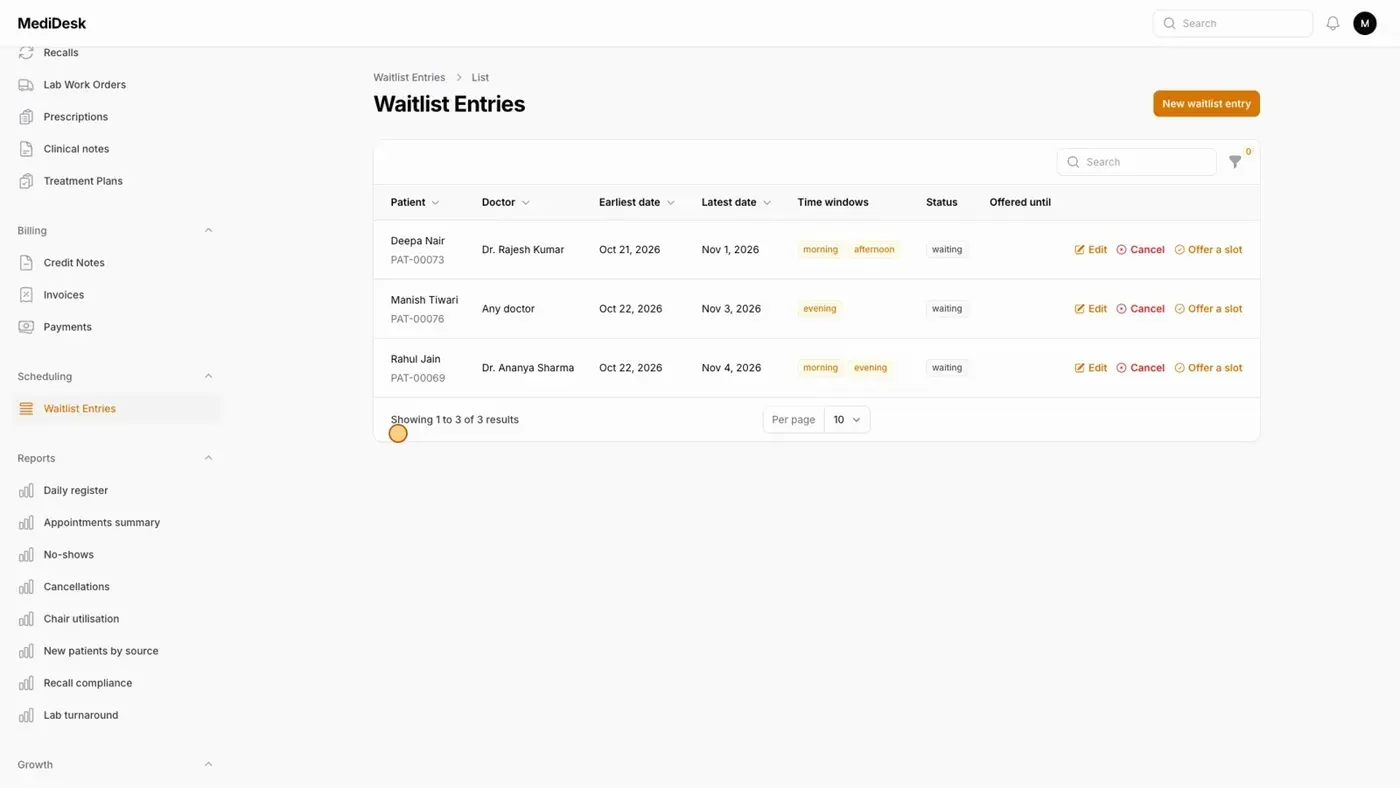Sort table by Latest date column

(736, 202)
